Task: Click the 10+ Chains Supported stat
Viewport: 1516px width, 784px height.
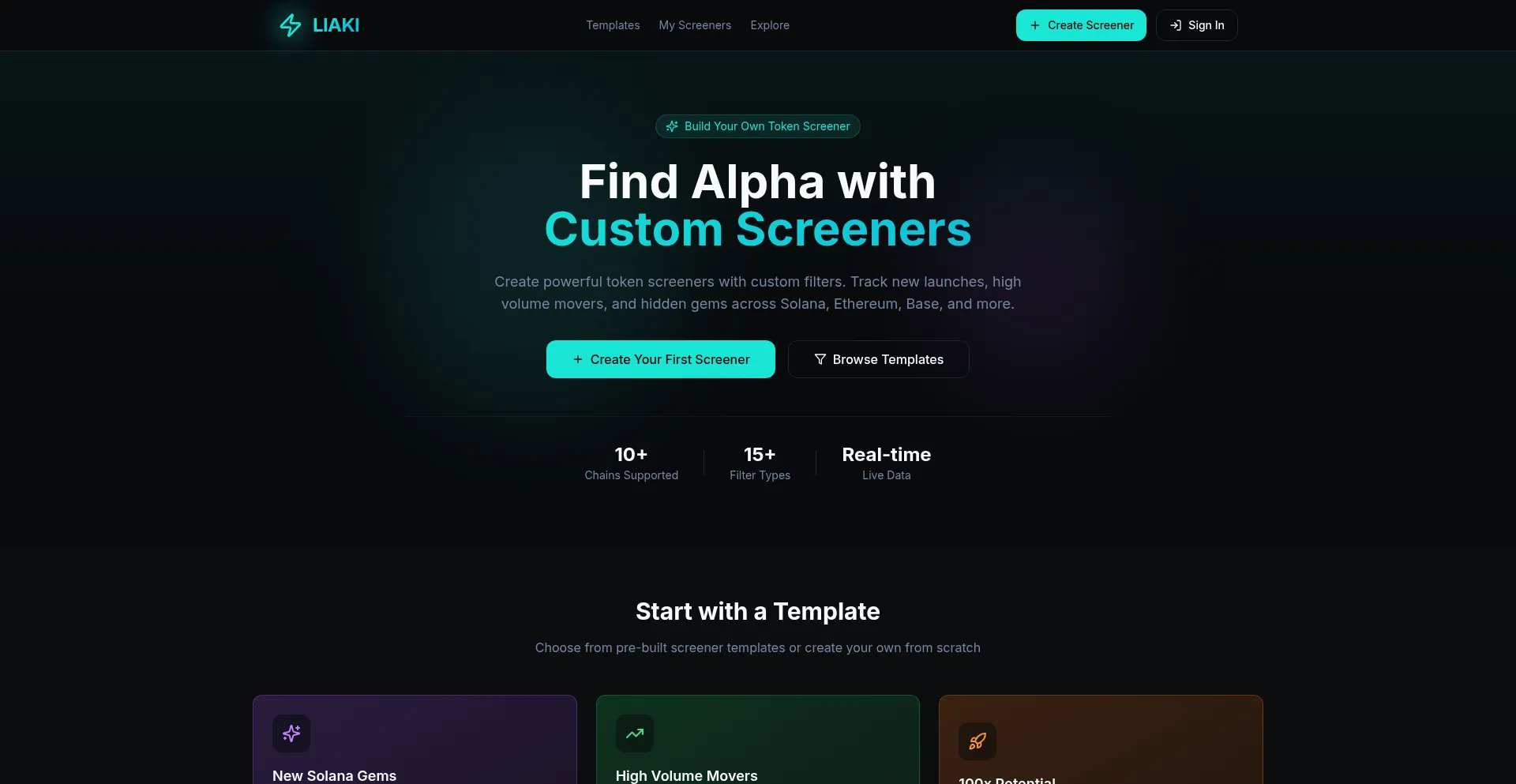Action: [632, 463]
